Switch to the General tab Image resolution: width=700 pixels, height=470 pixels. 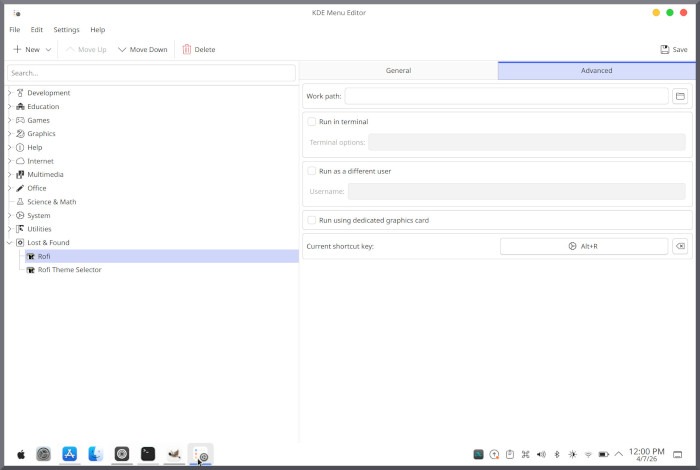[x=398, y=71]
